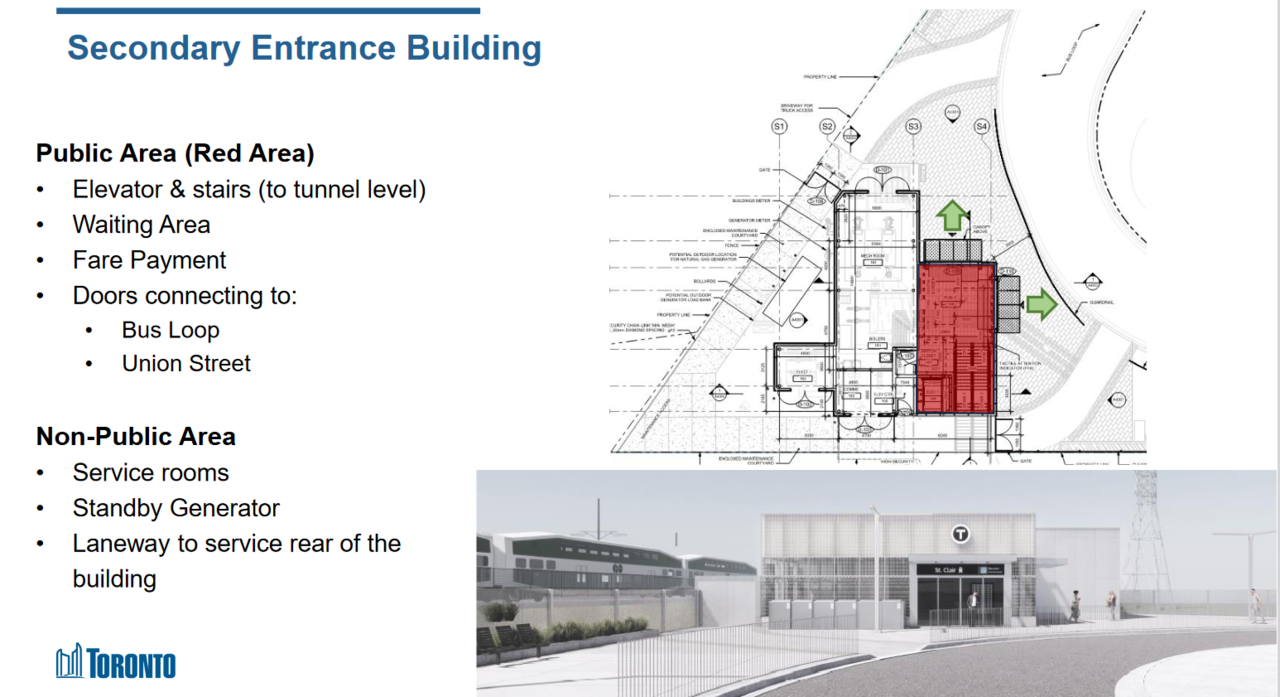Click the S1 grid marker circle
Screen dimensions: 1280x697
point(780,127)
